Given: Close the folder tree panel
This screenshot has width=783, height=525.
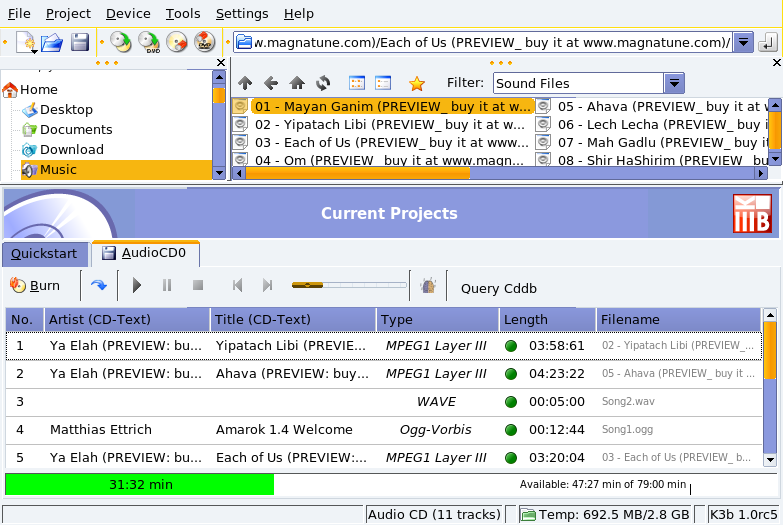Looking at the screenshot, I should (x=220, y=62).
